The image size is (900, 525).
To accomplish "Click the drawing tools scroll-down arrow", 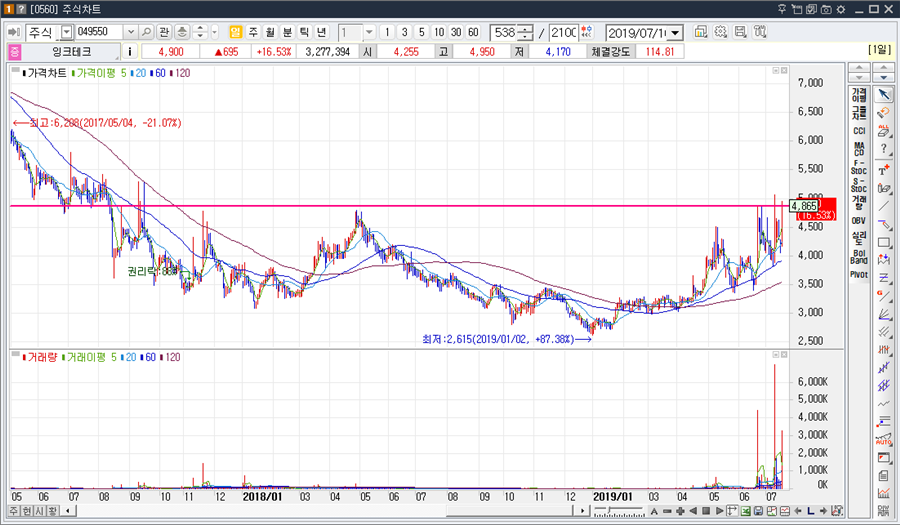I will click(883, 77).
